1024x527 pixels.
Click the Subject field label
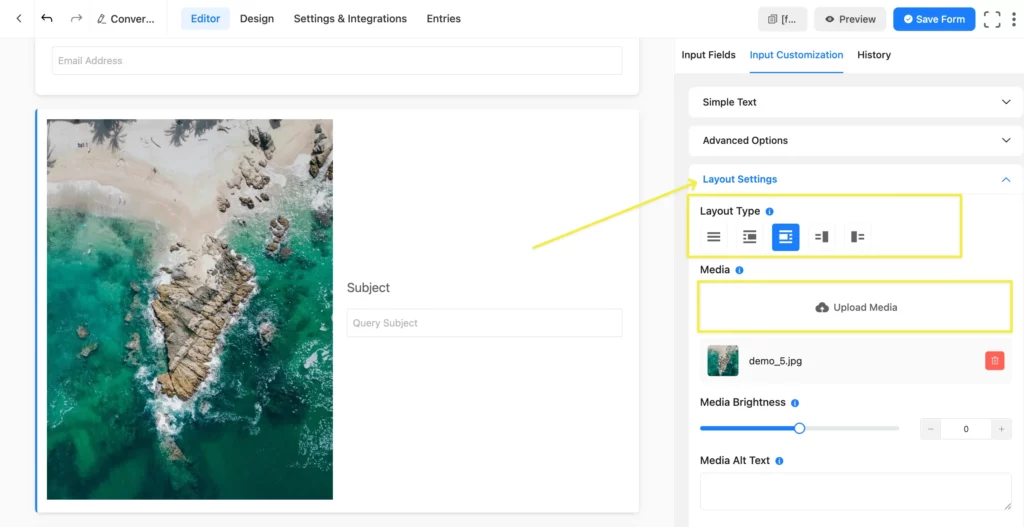click(x=368, y=287)
